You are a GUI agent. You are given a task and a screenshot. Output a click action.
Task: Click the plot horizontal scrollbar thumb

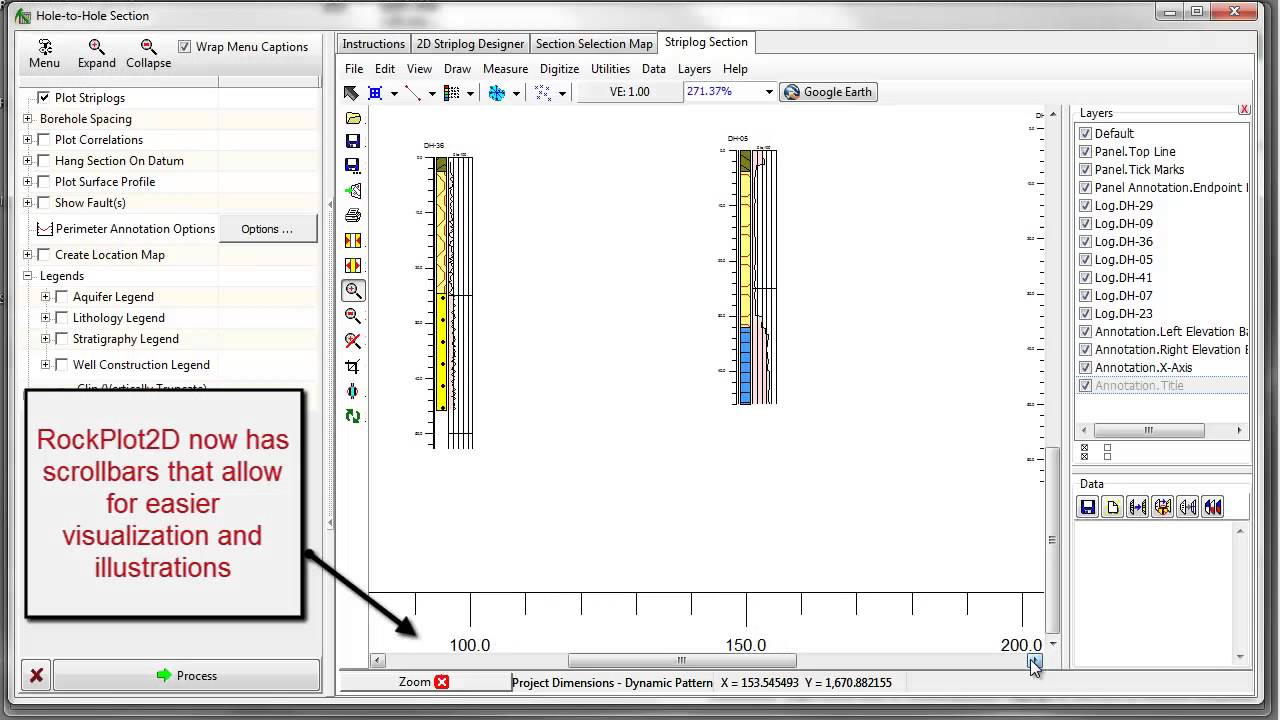[682, 660]
